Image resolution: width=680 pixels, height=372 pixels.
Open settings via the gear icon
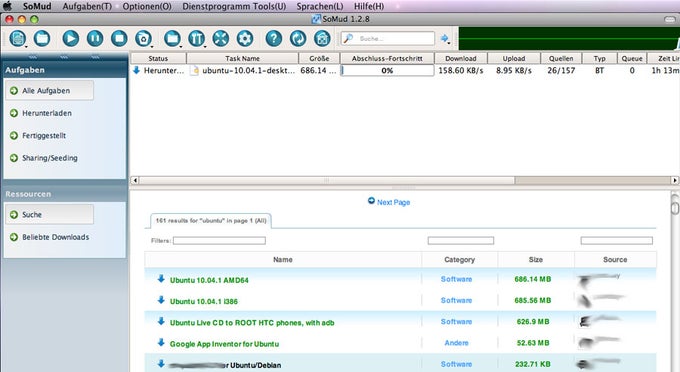pyautogui.click(x=245, y=39)
